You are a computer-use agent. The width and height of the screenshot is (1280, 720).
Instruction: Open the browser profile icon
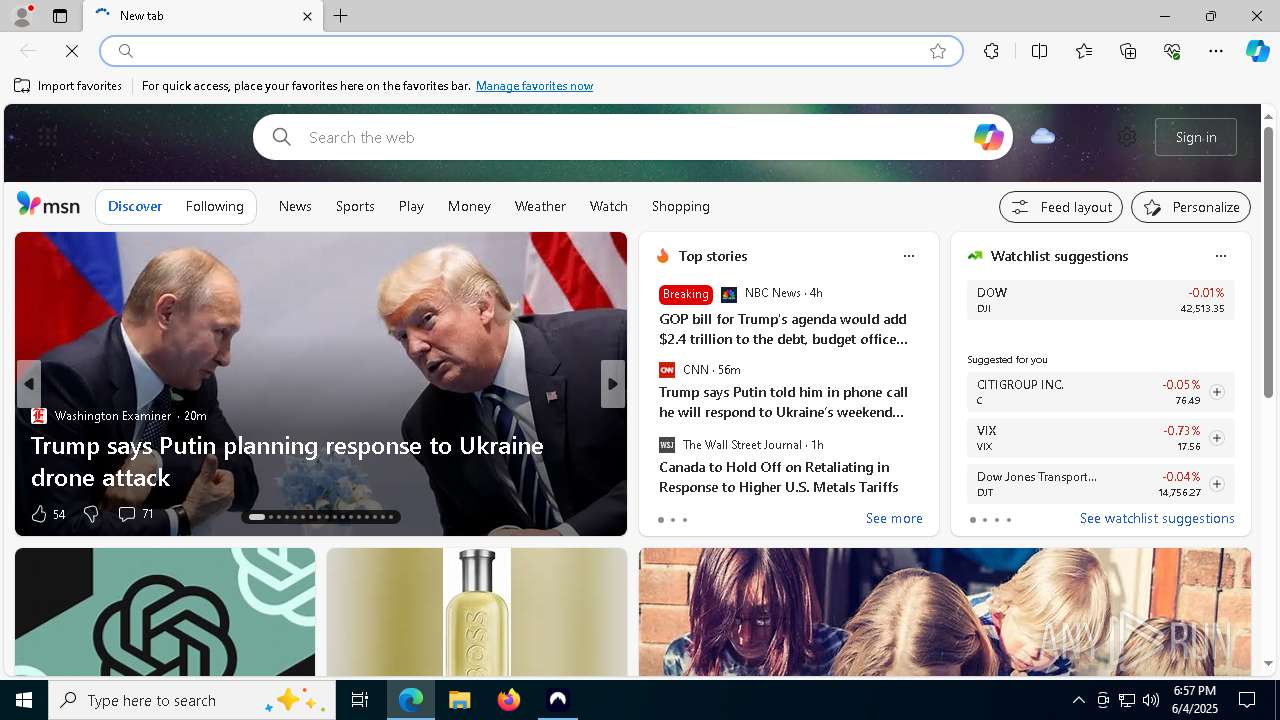pos(21,16)
